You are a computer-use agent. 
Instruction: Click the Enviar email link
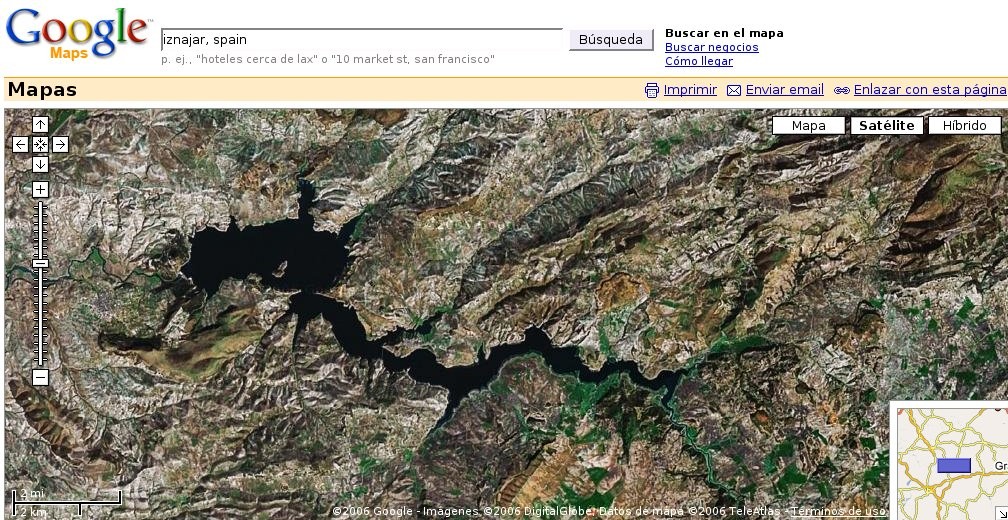[784, 90]
